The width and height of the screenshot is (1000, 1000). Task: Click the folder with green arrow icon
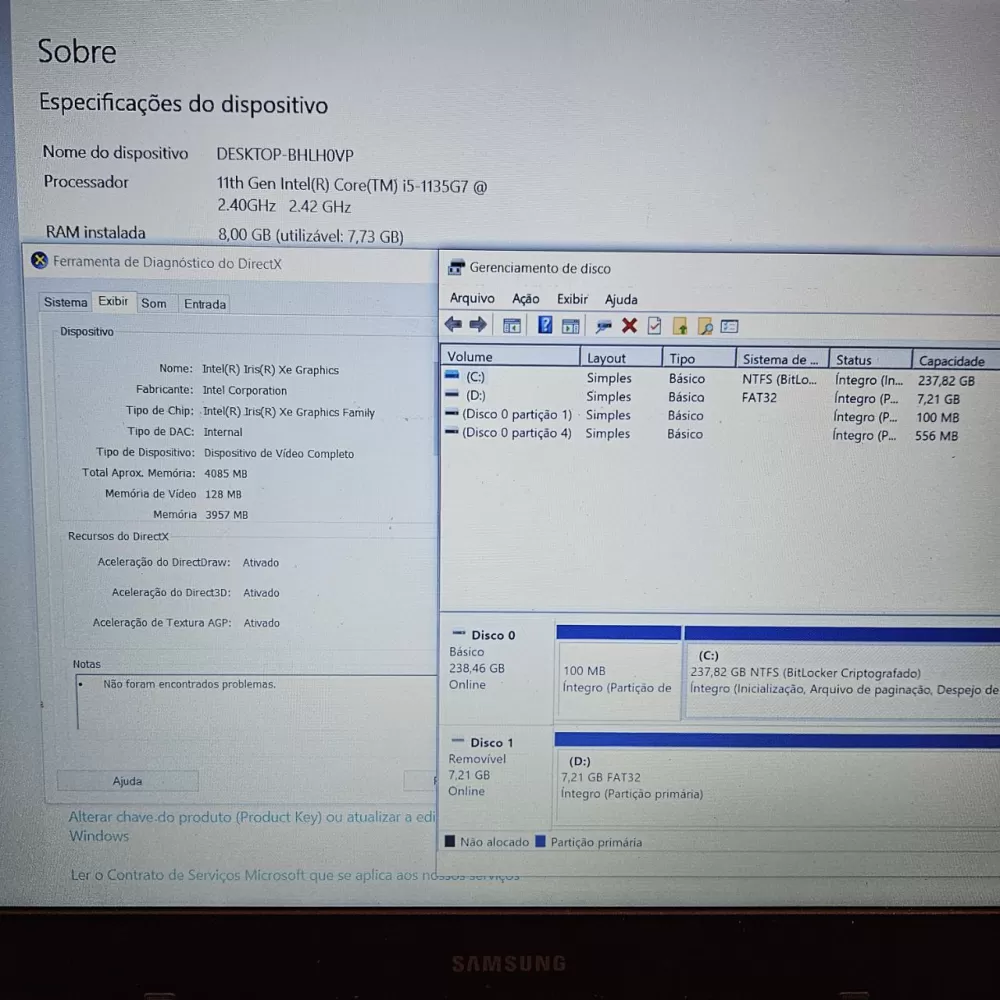(680, 327)
